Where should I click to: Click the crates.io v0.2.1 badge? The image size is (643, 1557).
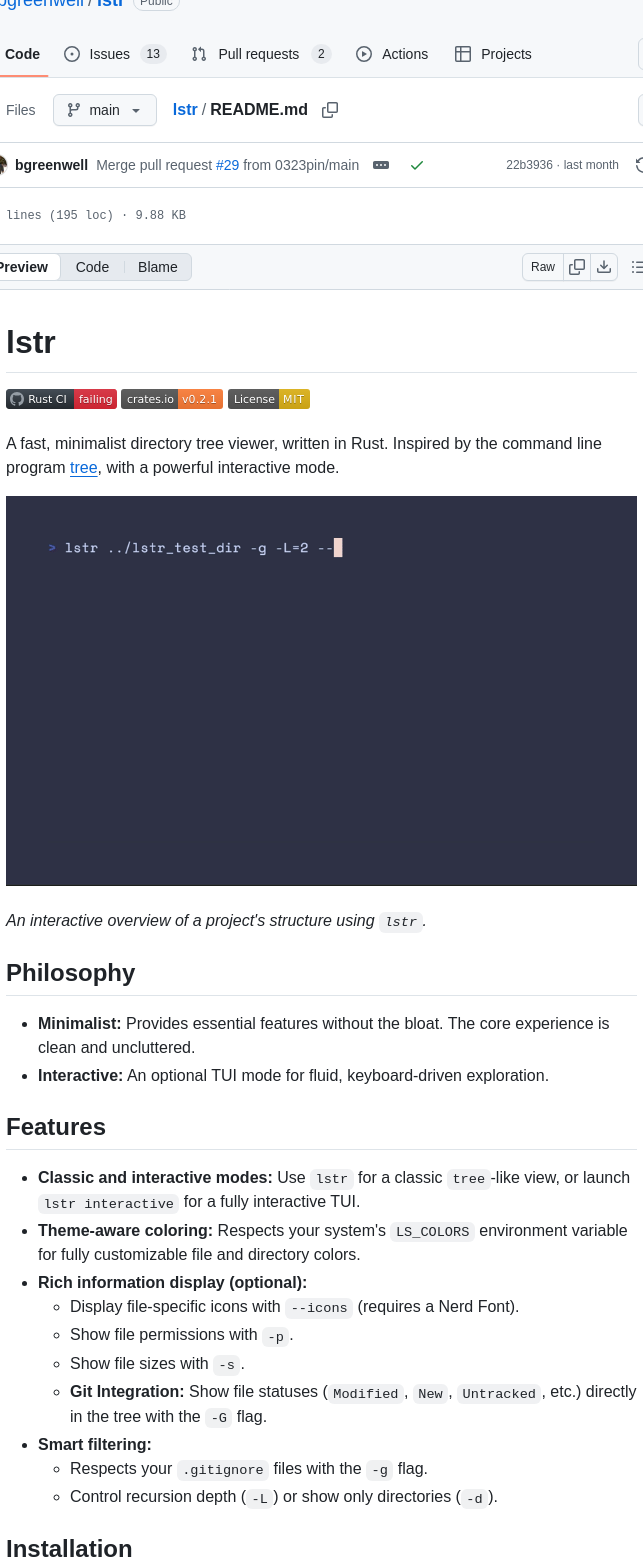click(x=172, y=399)
